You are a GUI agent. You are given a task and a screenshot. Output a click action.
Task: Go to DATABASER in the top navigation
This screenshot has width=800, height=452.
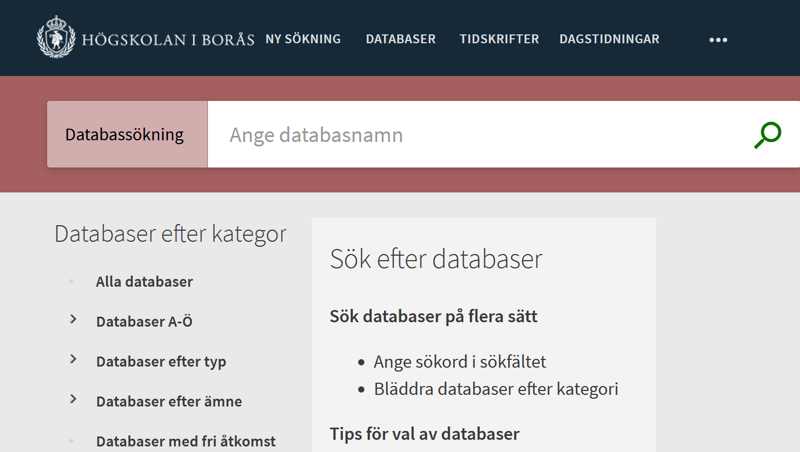coord(400,39)
